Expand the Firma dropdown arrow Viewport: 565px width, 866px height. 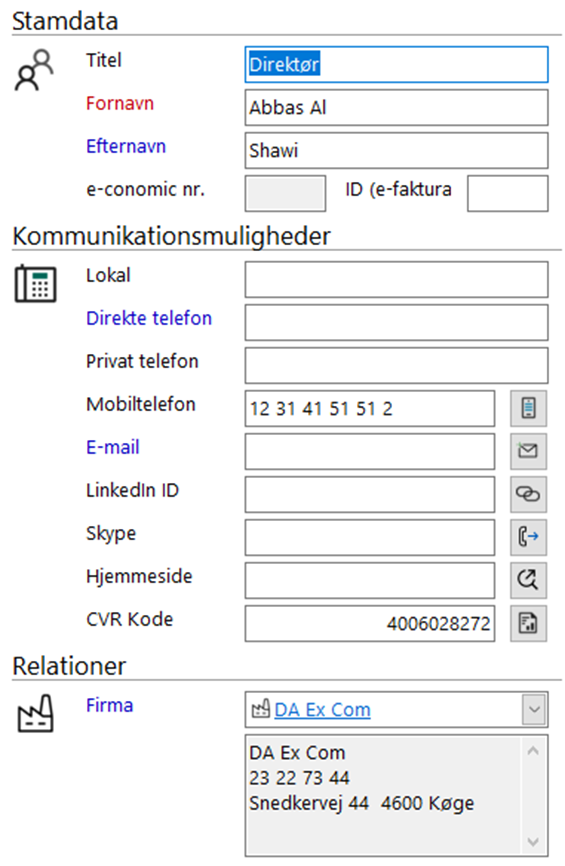click(534, 709)
